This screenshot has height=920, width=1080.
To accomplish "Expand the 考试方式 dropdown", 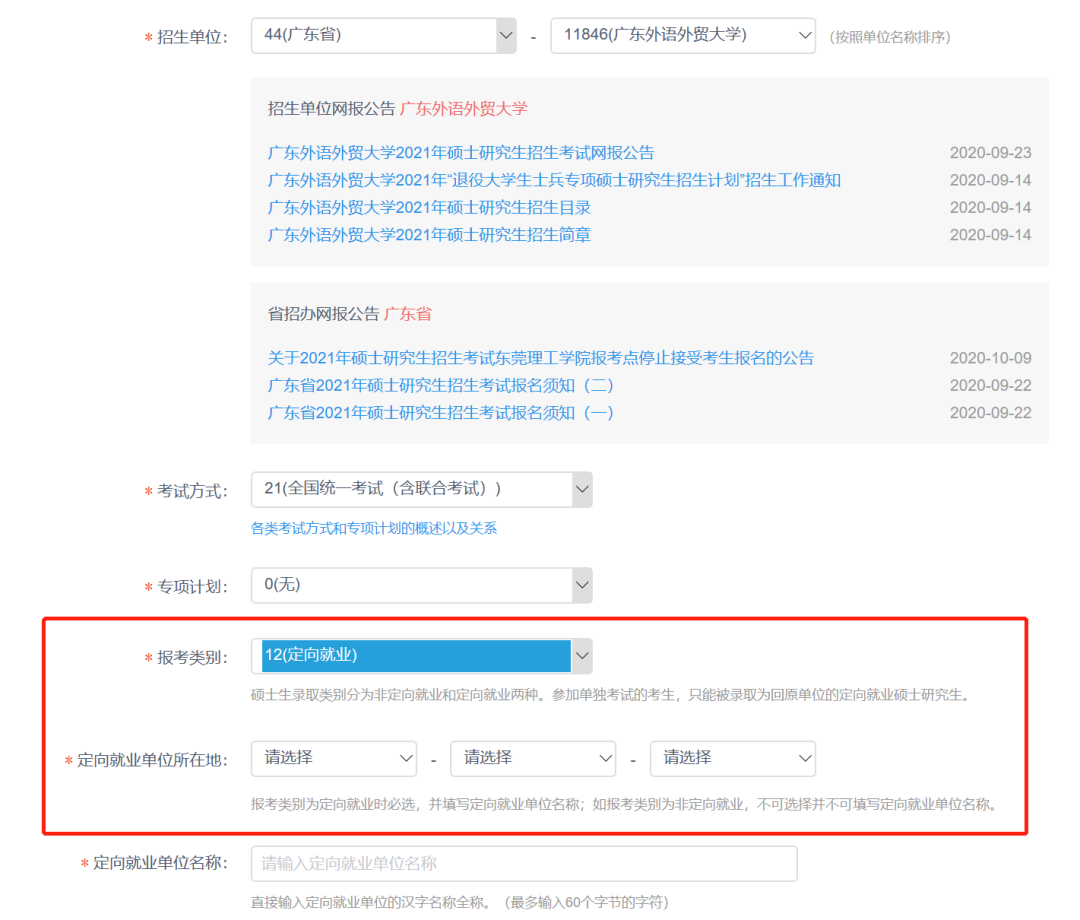I will coord(410,490).
